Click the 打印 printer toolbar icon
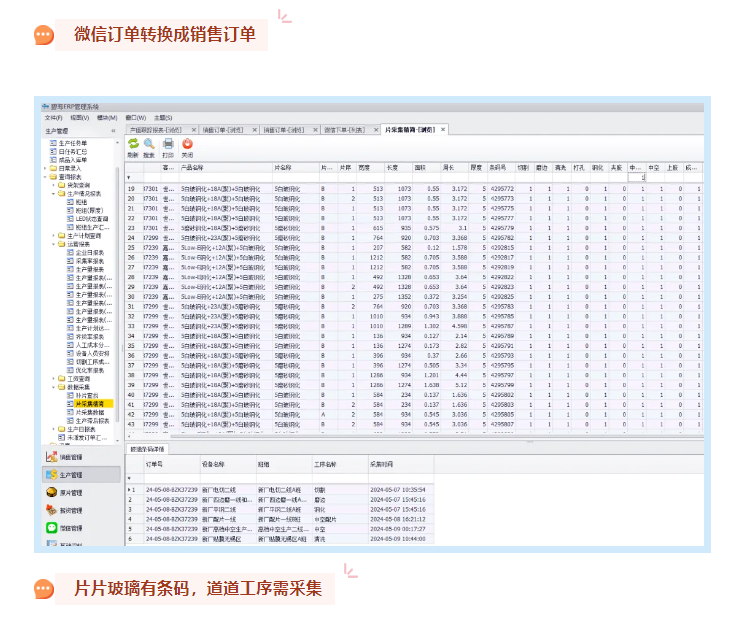The height and width of the screenshot is (642, 740). pyautogui.click(x=168, y=145)
